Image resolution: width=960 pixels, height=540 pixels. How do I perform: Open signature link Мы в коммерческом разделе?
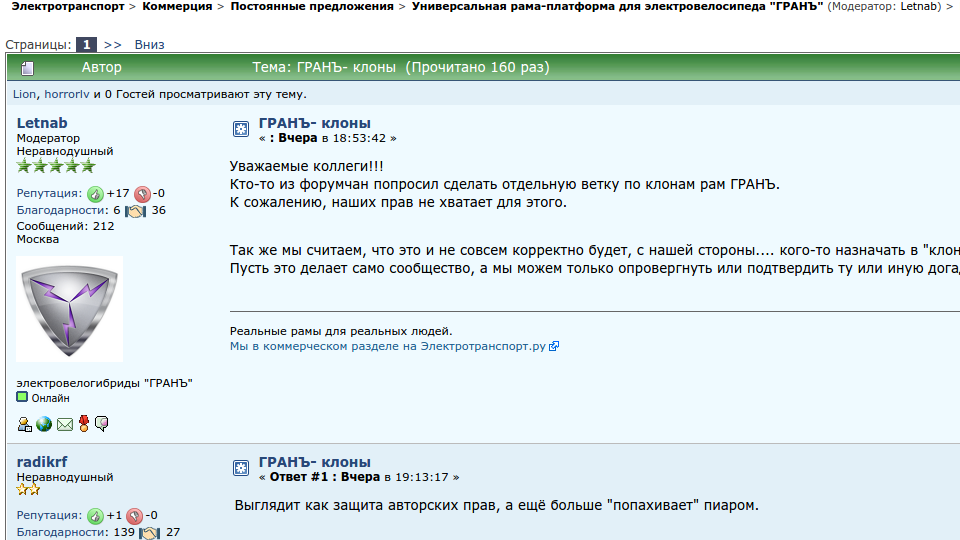tap(388, 347)
